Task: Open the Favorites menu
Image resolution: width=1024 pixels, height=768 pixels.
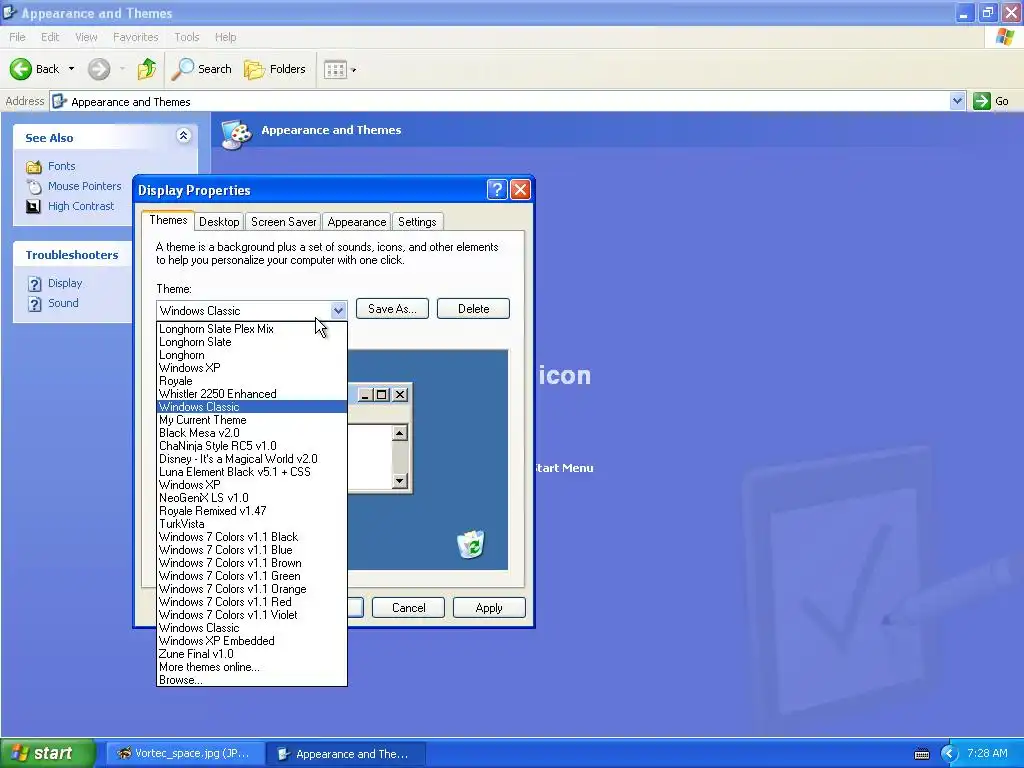Action: pyautogui.click(x=135, y=37)
